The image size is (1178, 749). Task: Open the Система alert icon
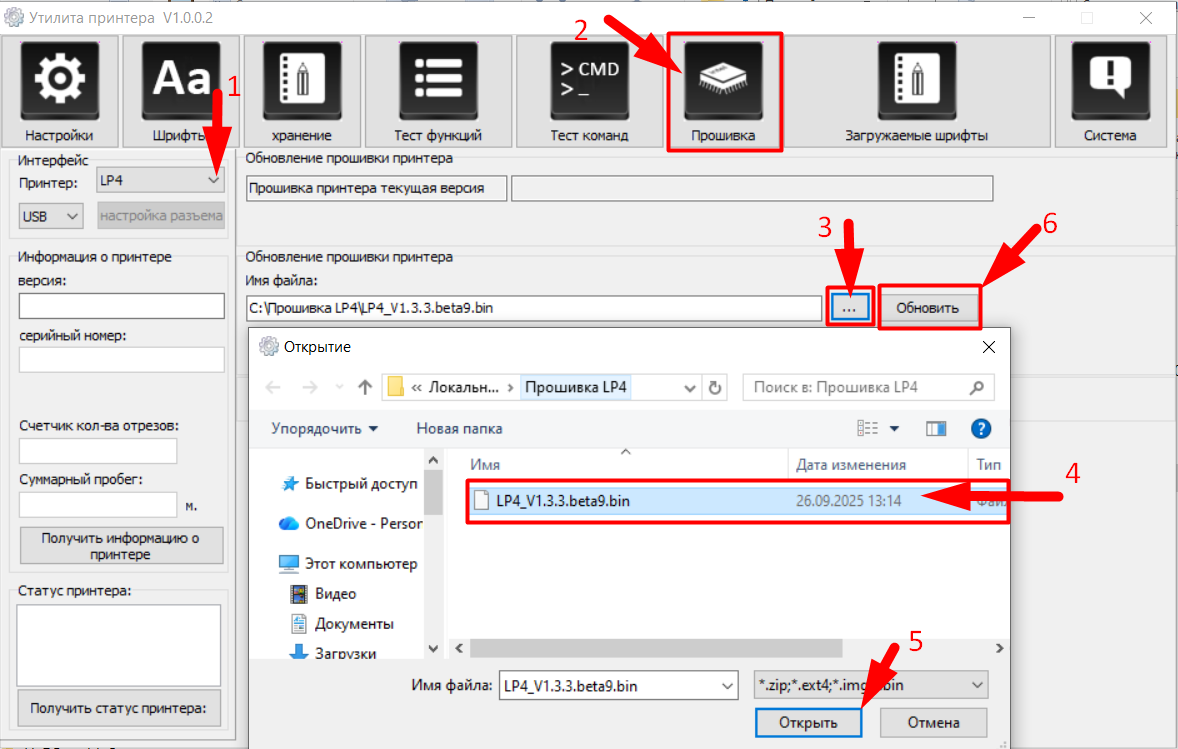(x=1109, y=82)
